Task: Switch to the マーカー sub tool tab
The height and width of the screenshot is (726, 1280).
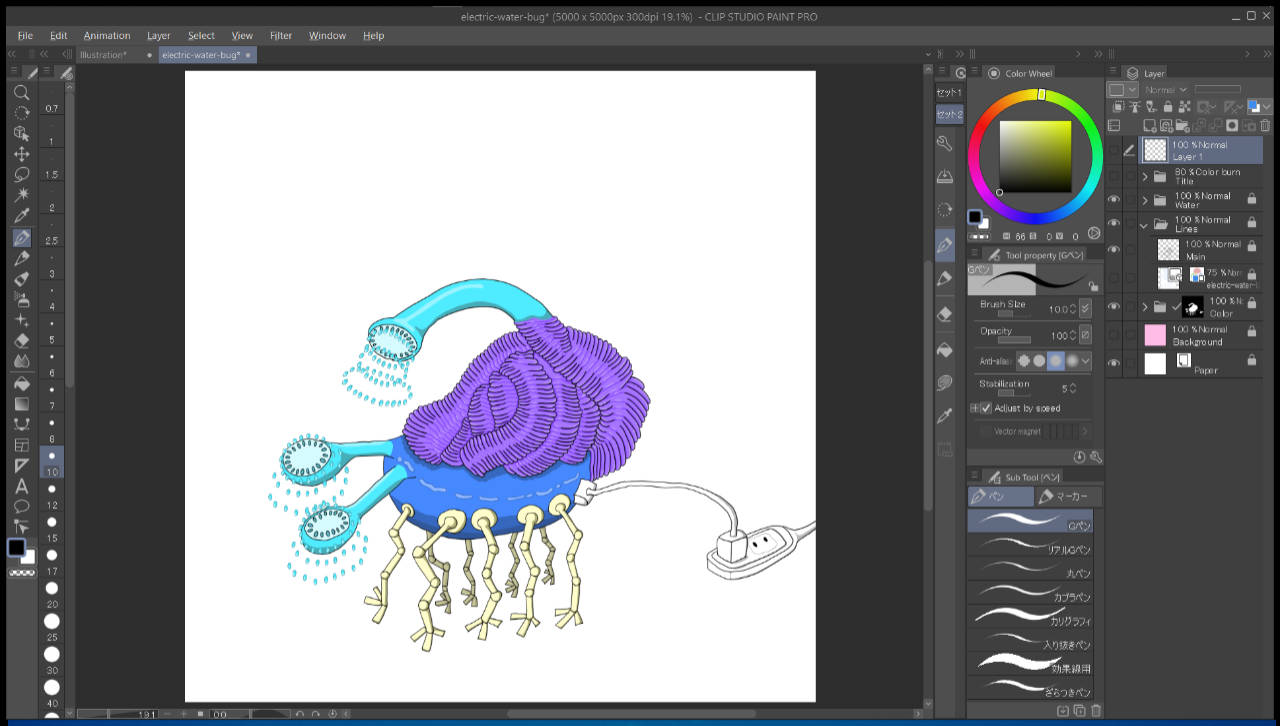Action: click(1069, 496)
